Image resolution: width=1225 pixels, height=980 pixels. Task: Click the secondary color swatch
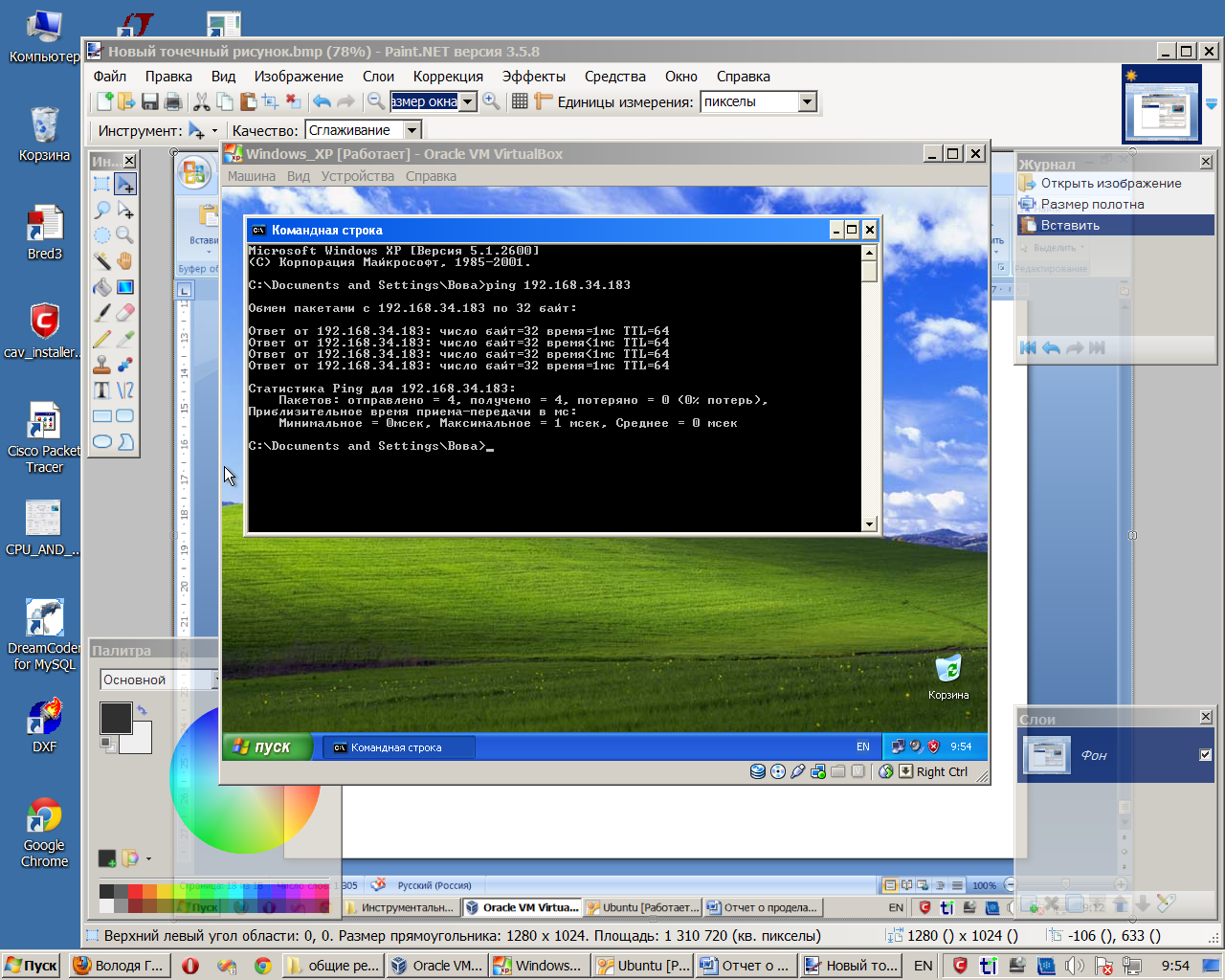tap(142, 742)
